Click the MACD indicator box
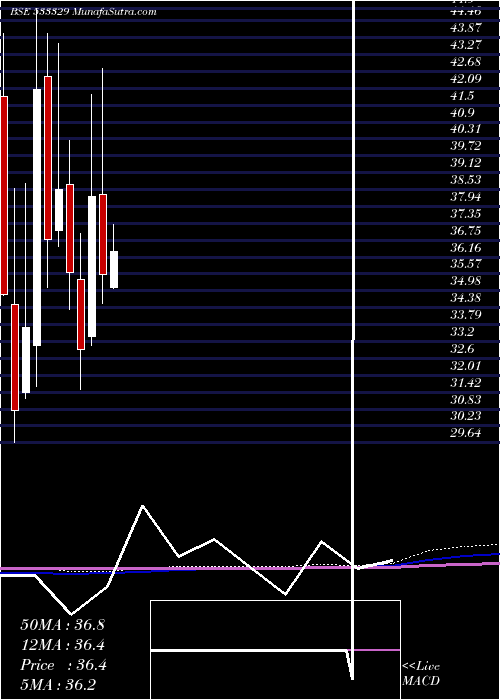500x700 pixels. click(x=275, y=650)
